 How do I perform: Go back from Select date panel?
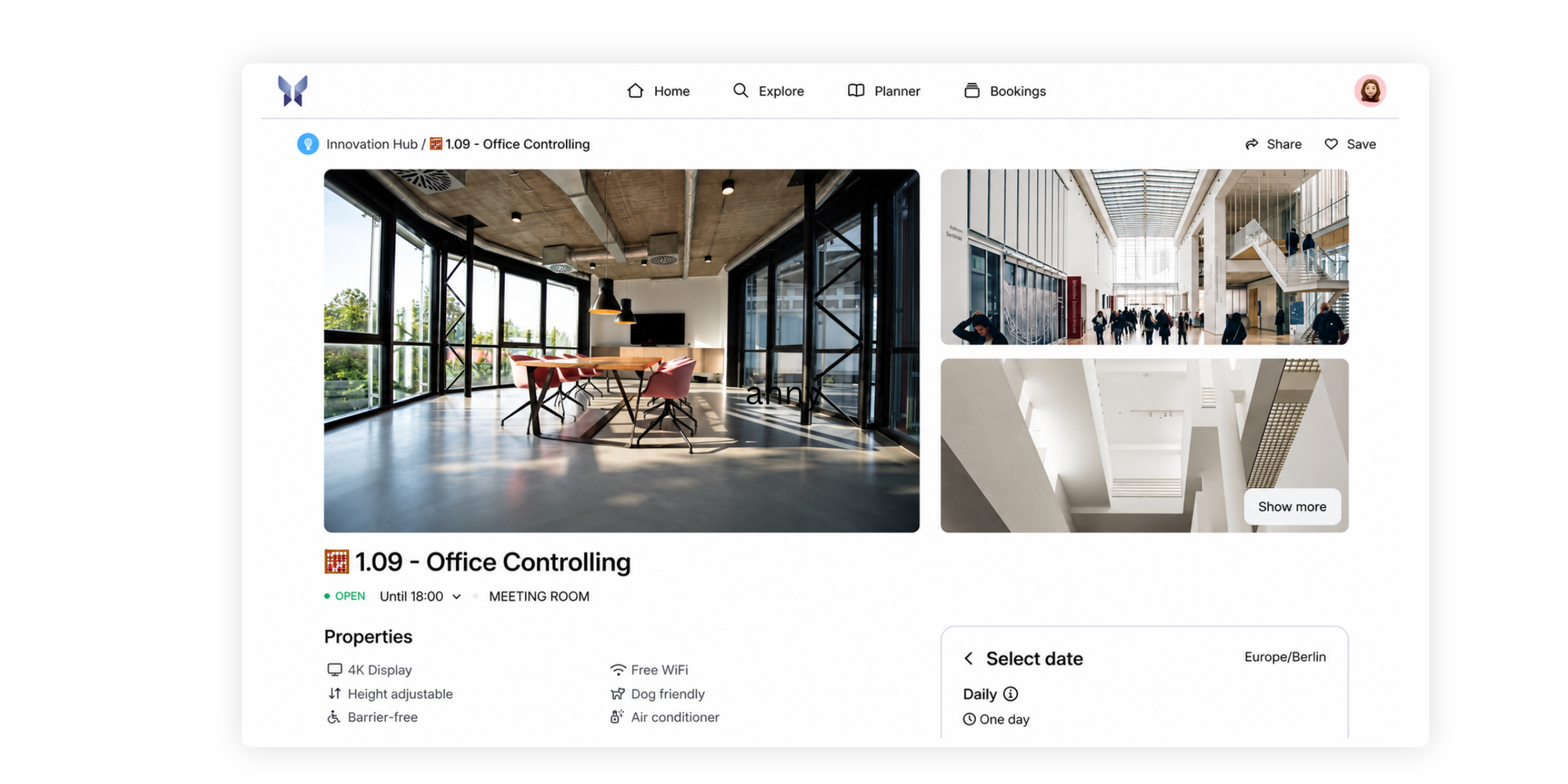(969, 659)
